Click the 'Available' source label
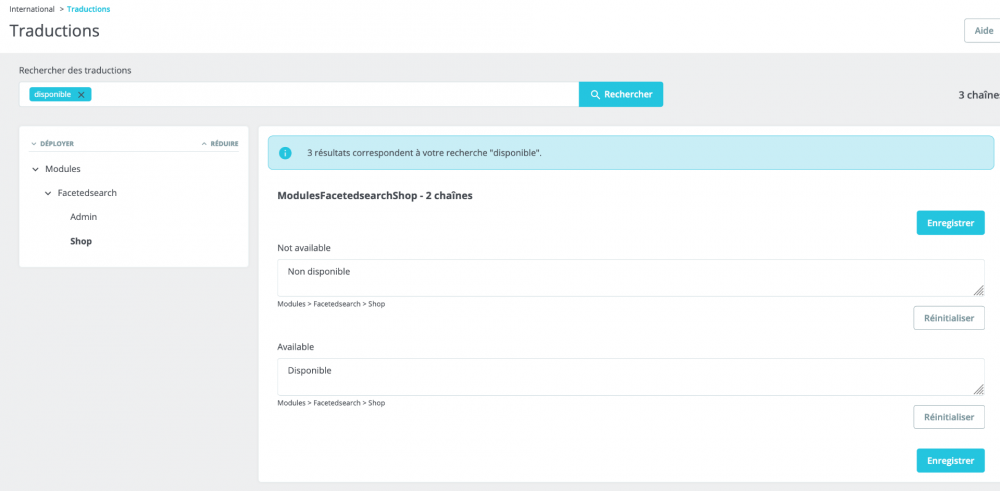The height and width of the screenshot is (491, 1000). [296, 347]
